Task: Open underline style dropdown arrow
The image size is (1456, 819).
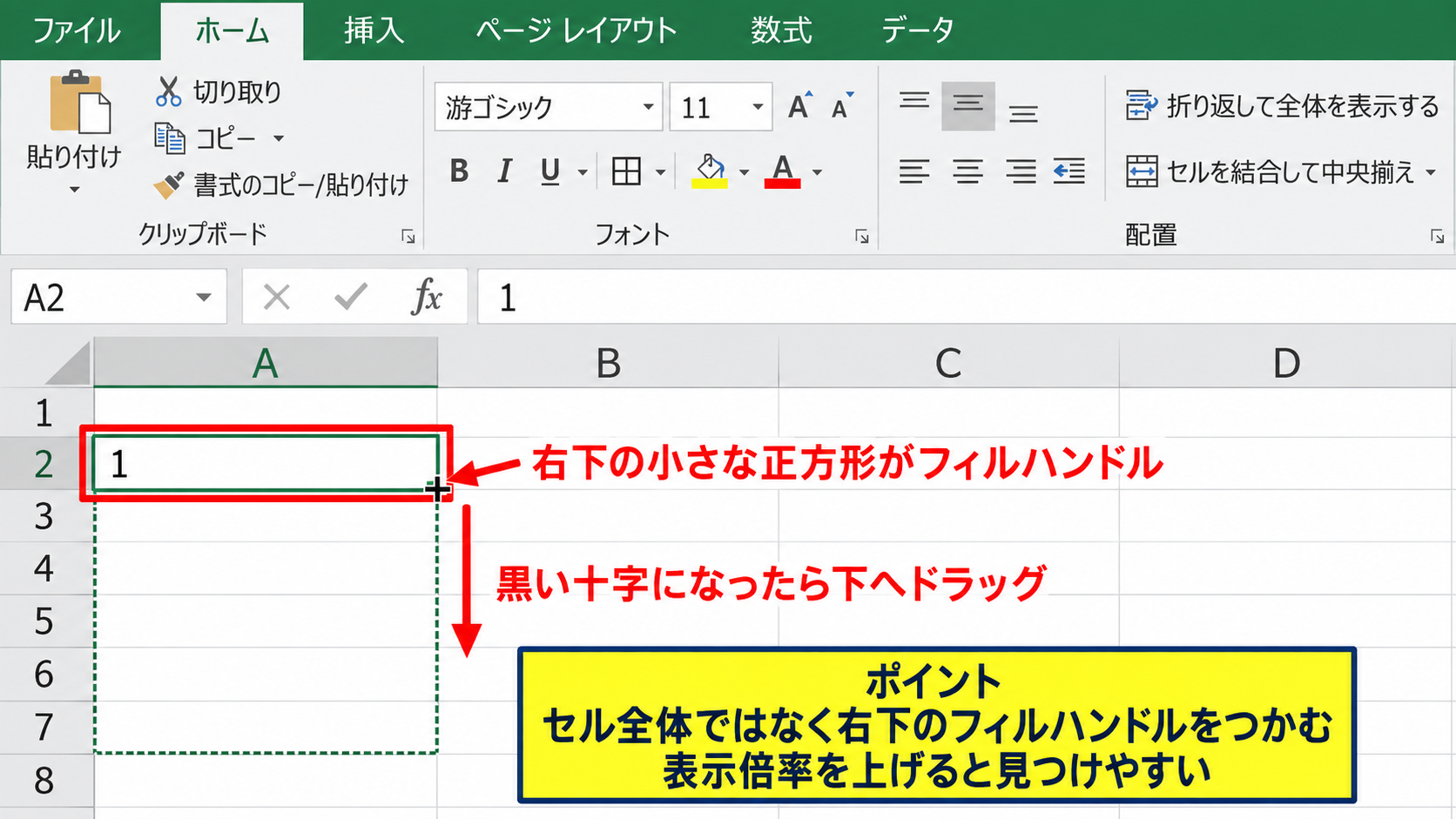Action: pos(583,172)
